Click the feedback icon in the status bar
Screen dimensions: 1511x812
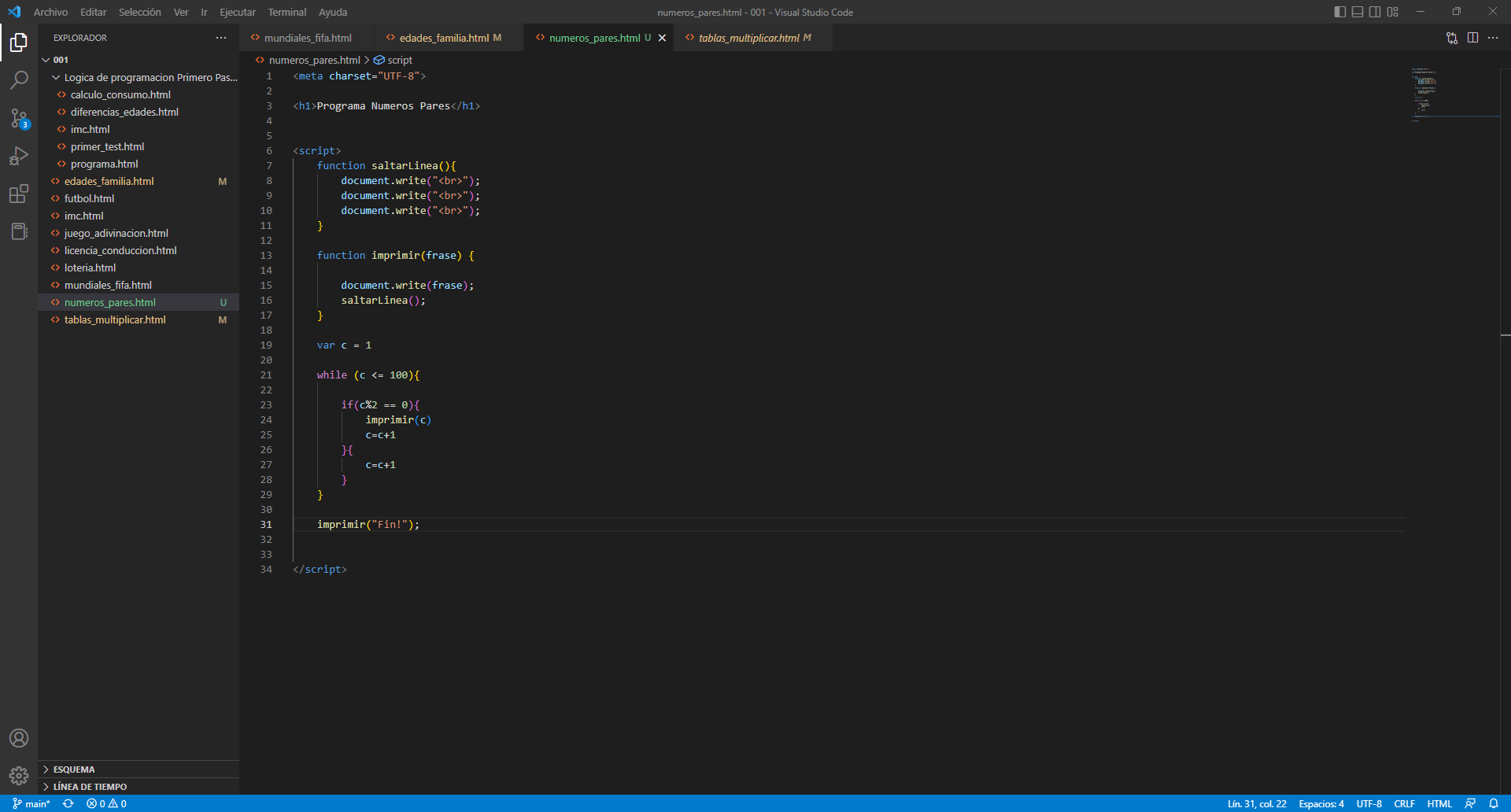click(1470, 803)
